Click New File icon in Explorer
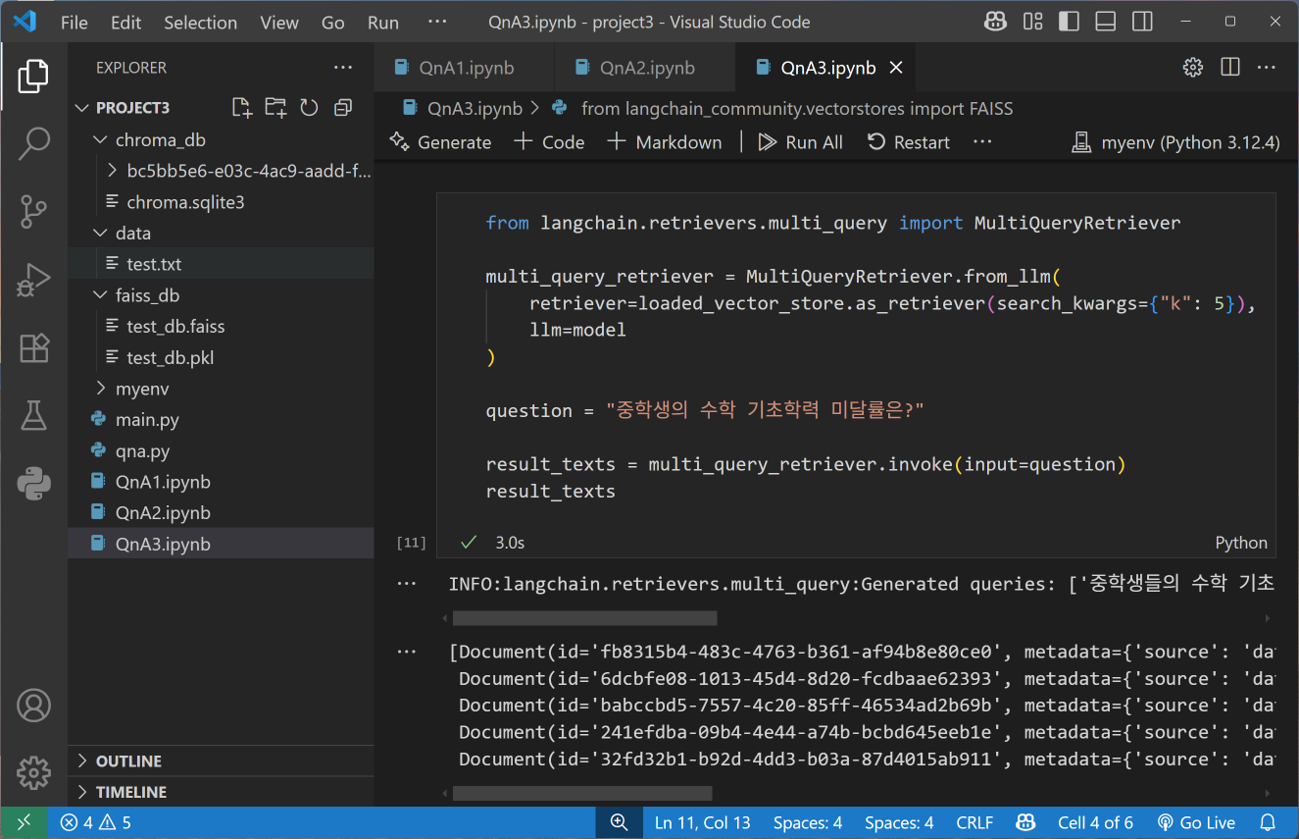This screenshot has height=839, width=1299. (241, 107)
